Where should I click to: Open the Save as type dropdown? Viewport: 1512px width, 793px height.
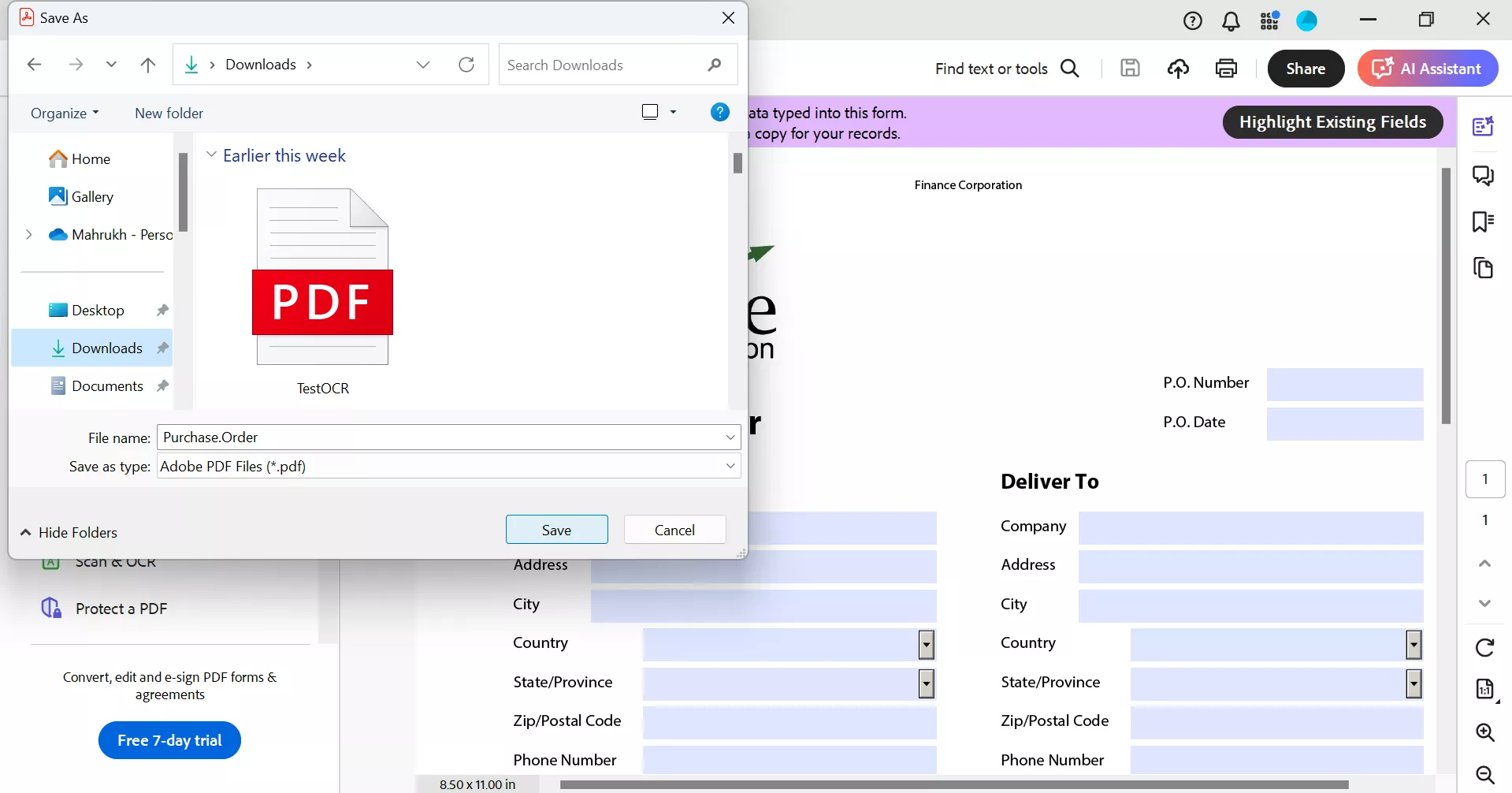tap(730, 466)
